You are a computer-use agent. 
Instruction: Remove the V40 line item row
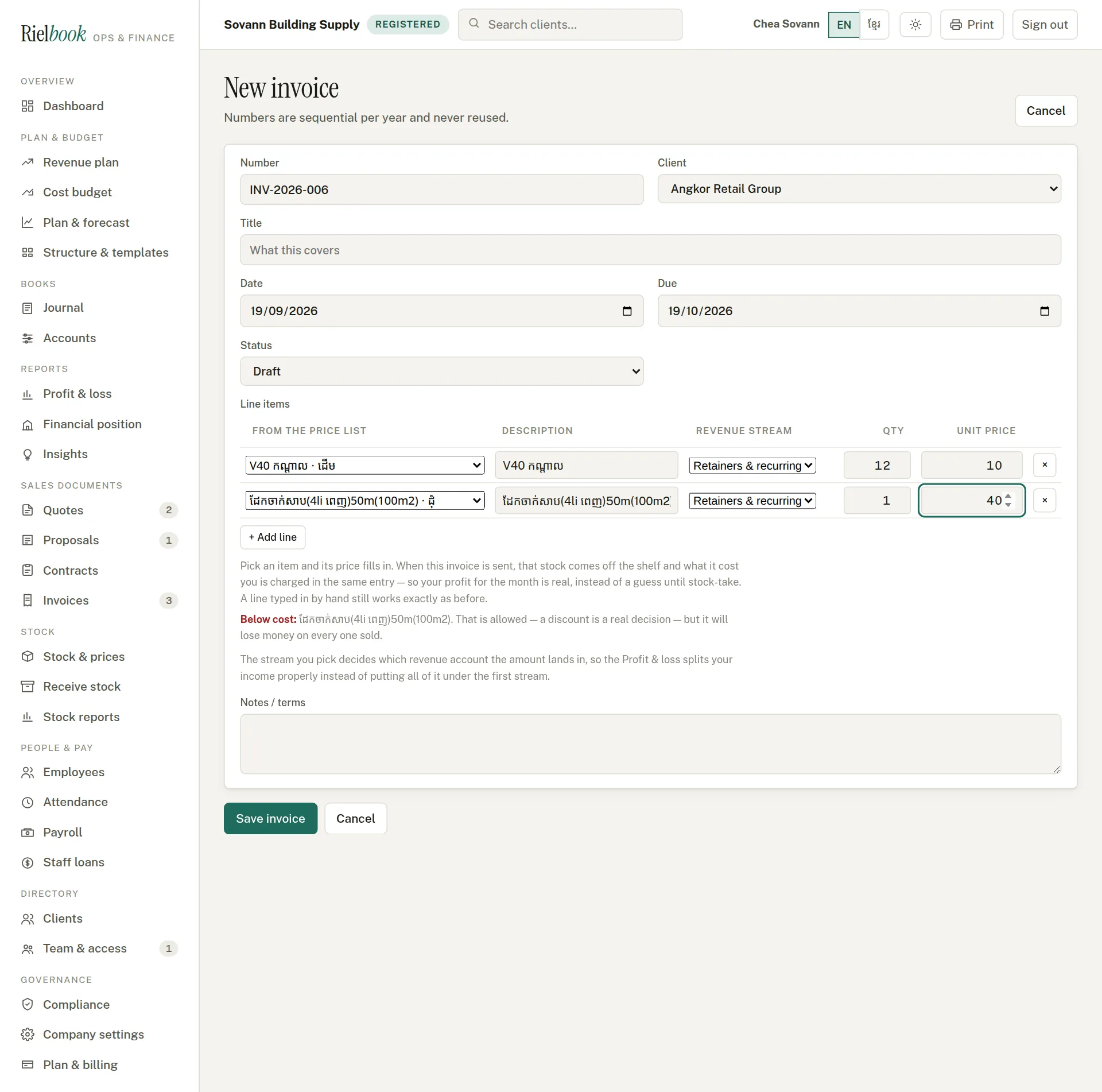(1045, 465)
